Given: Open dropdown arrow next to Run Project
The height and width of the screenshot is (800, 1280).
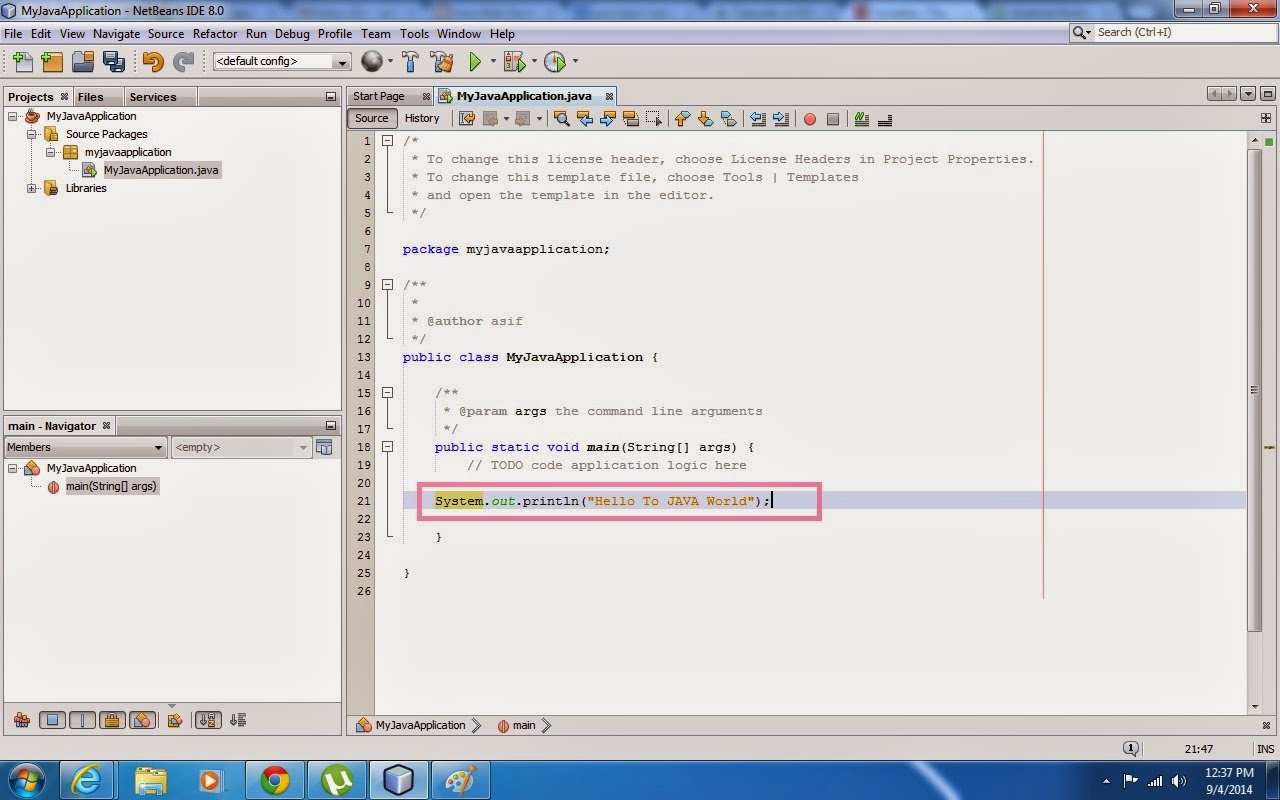Looking at the screenshot, I should coord(493,62).
